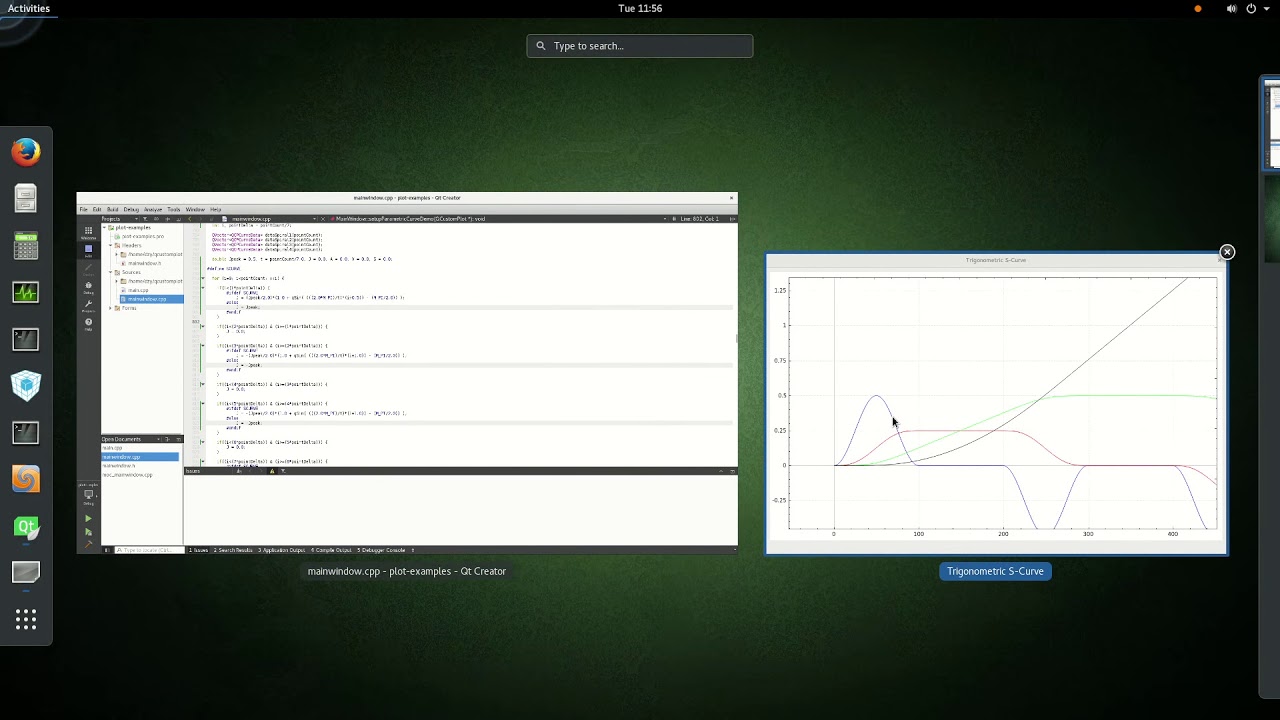Switch to the 1 Issues output tab
This screenshot has width=1280, height=720.
coord(198,550)
